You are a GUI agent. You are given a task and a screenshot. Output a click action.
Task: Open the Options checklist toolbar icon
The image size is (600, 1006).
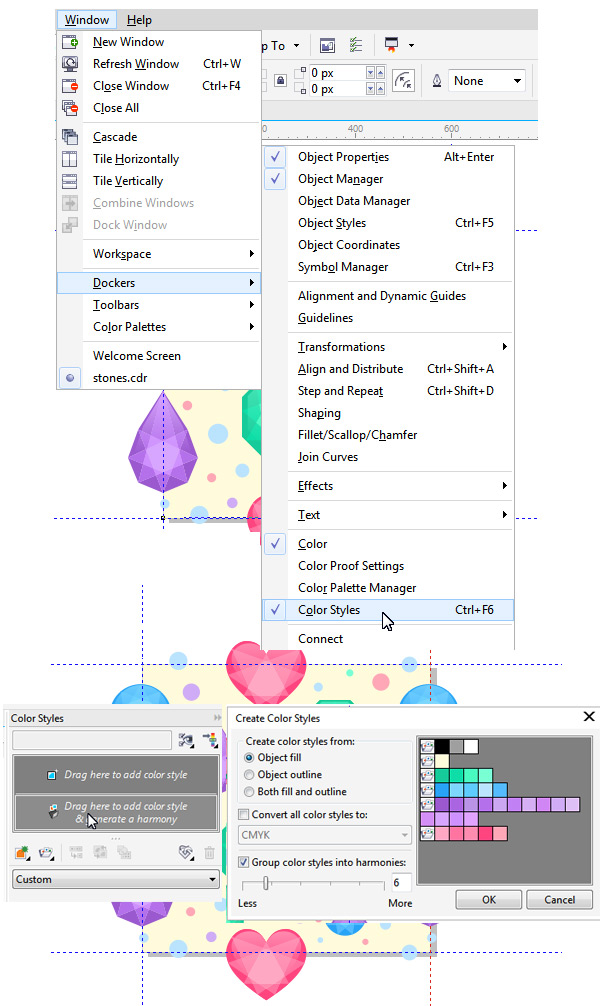tap(356, 45)
